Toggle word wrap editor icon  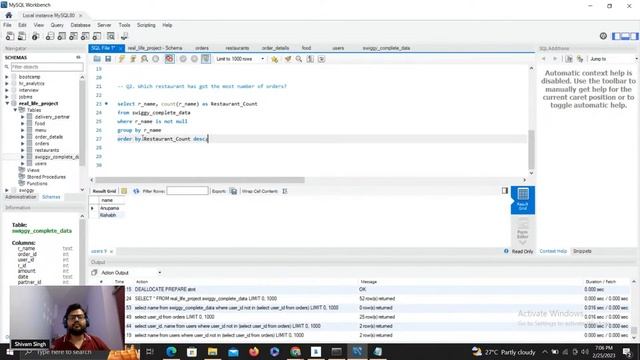click(322, 59)
